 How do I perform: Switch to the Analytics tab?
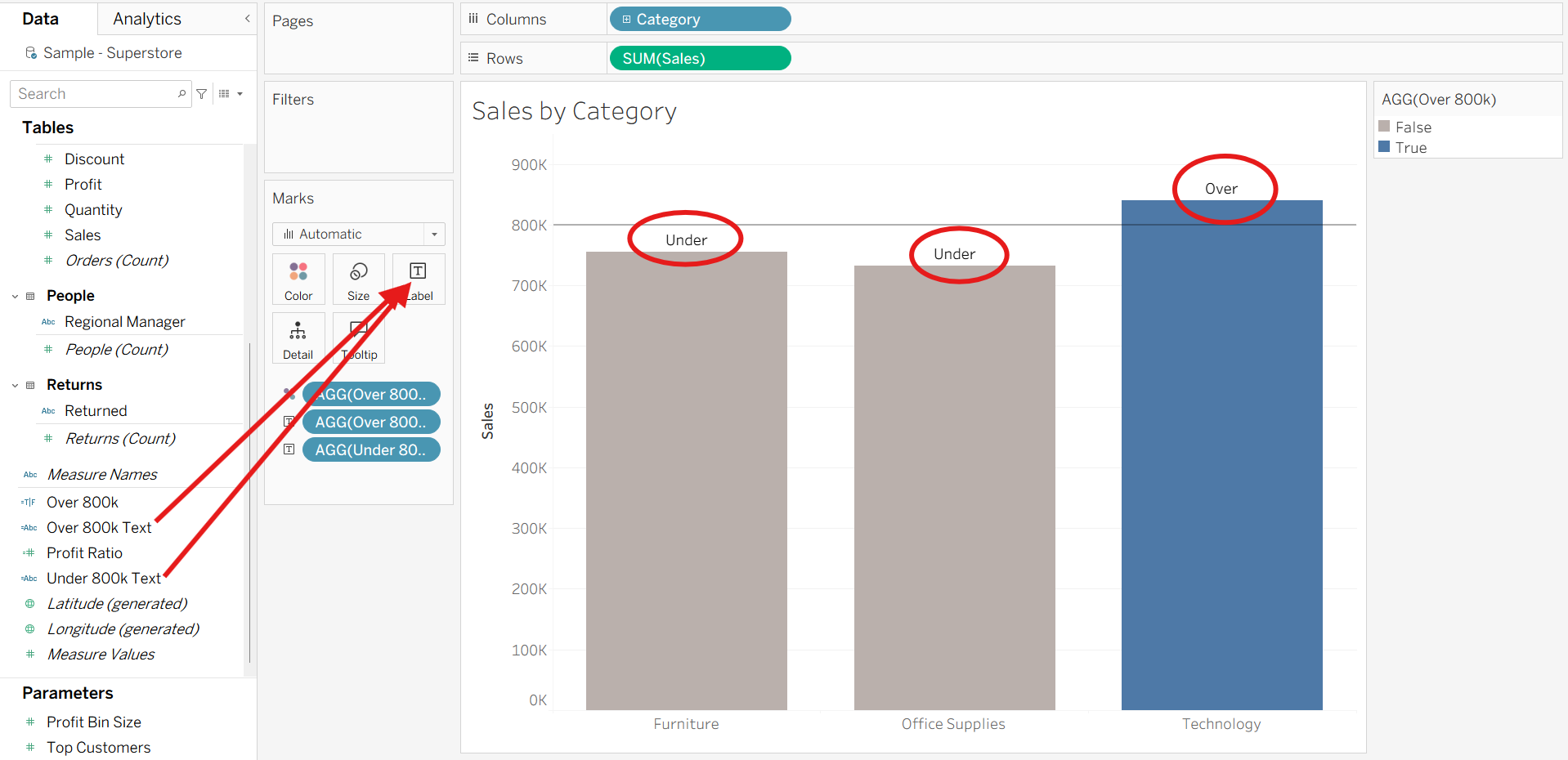coord(147,19)
